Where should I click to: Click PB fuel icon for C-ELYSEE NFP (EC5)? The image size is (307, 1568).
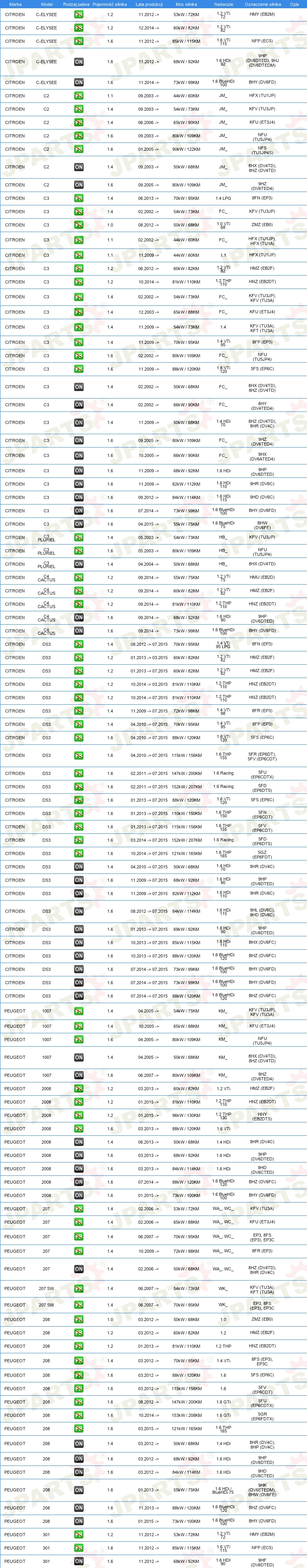tap(79, 41)
